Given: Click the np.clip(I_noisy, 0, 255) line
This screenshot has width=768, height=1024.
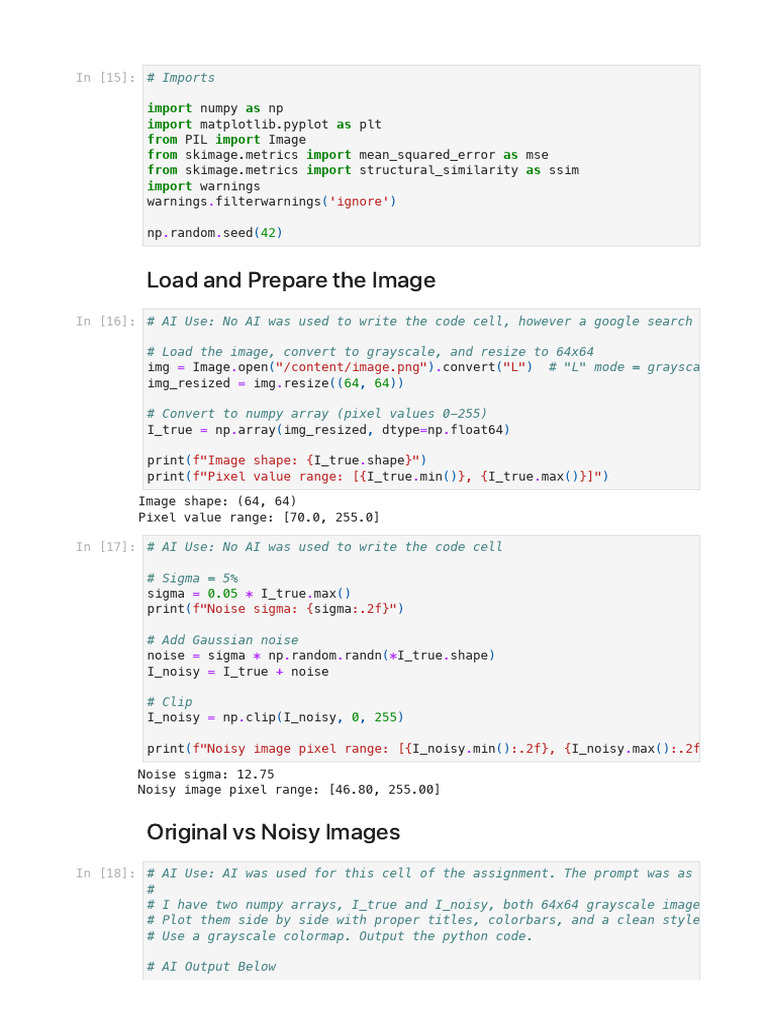Looking at the screenshot, I should [x=275, y=717].
